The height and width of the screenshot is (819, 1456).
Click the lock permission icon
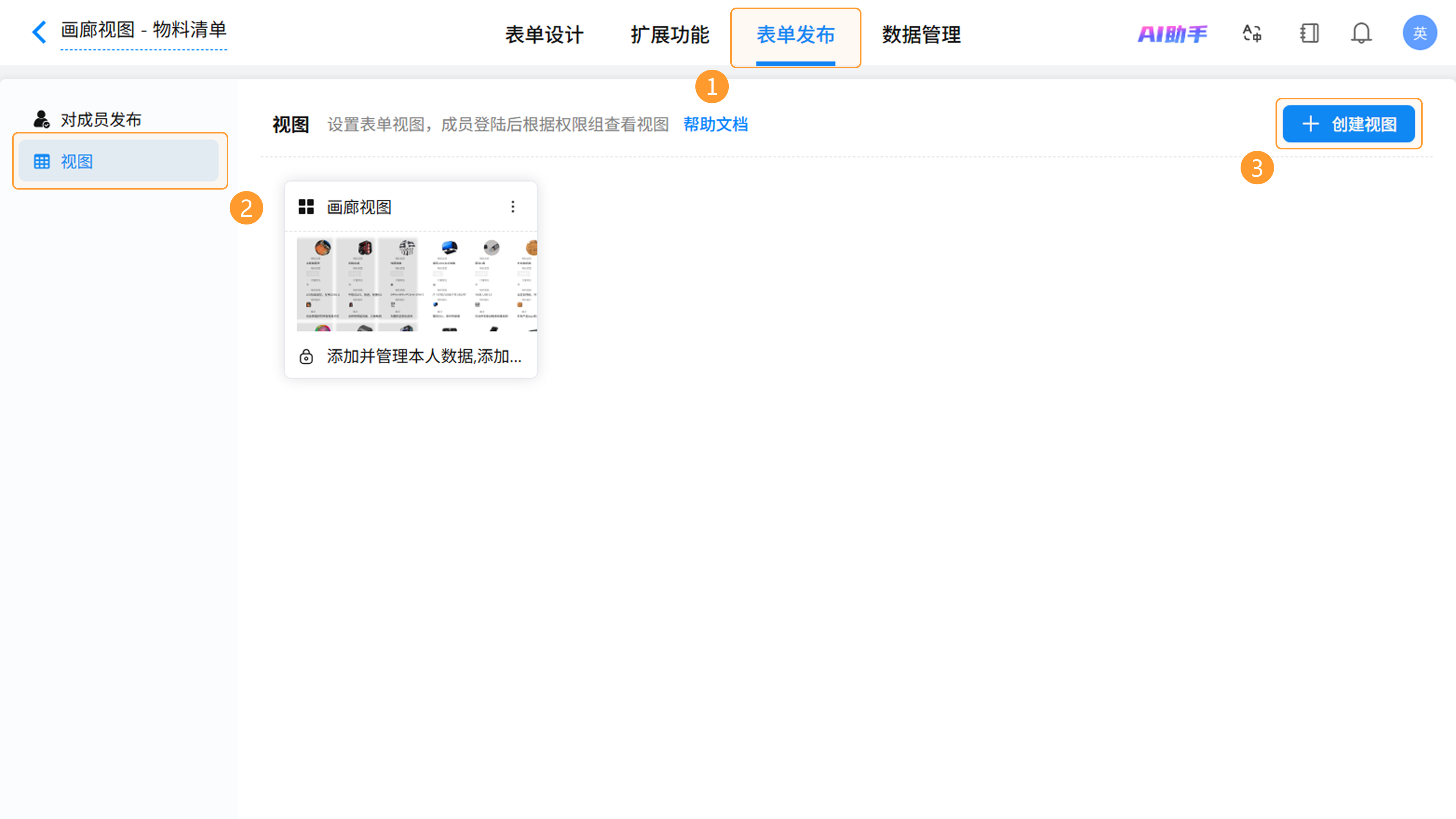(306, 357)
